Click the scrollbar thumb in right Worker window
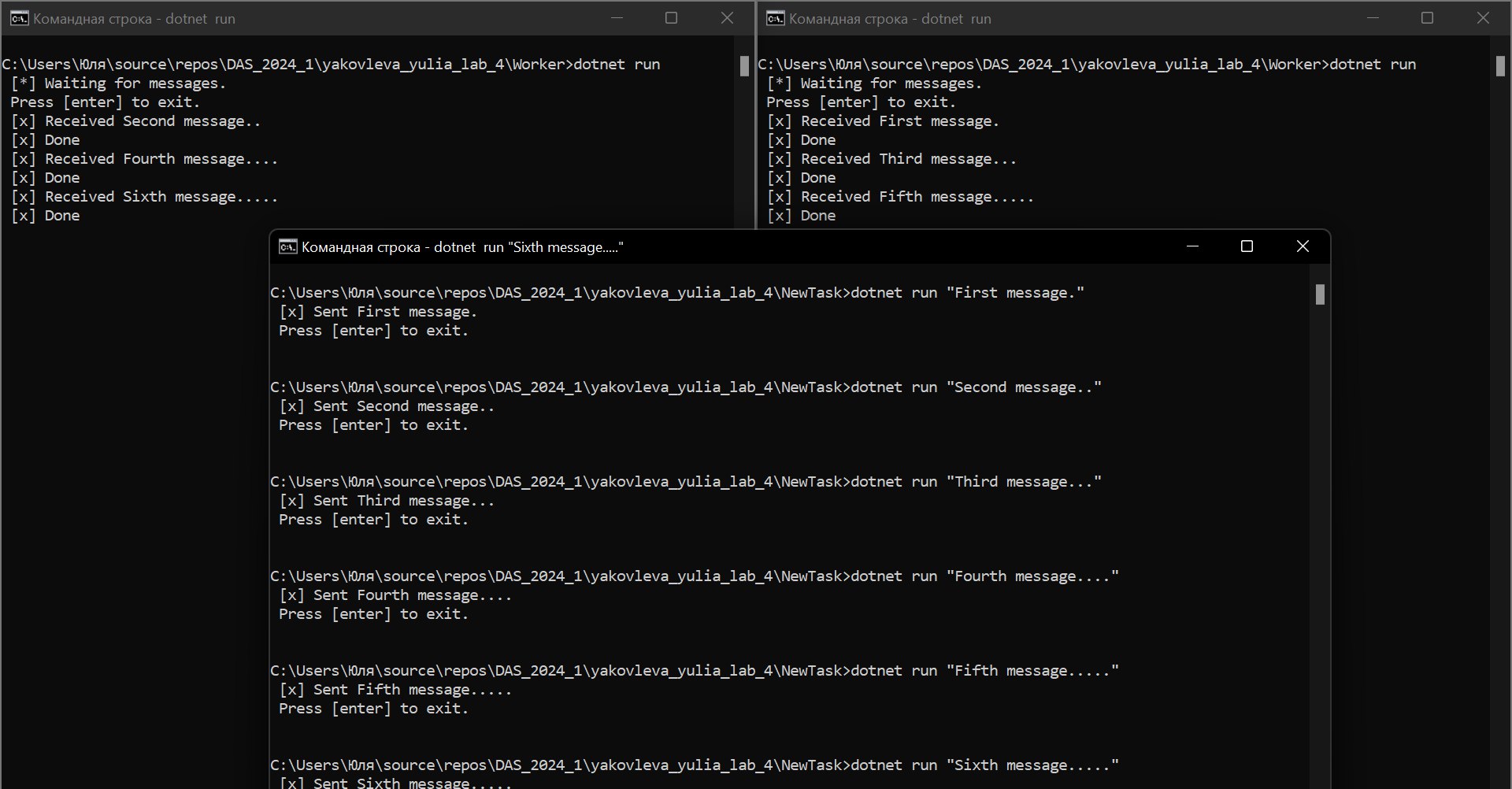 pyautogui.click(x=1500, y=66)
